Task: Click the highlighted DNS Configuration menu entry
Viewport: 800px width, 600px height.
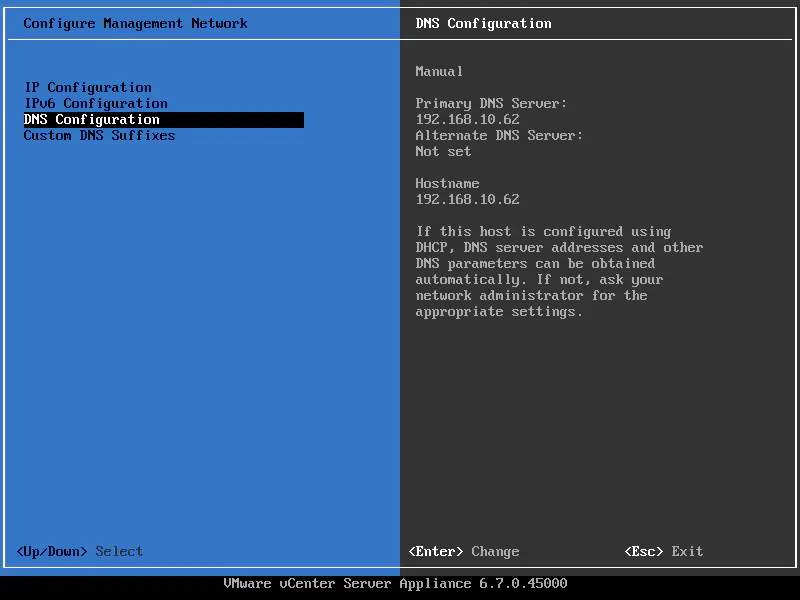Action: tap(92, 119)
